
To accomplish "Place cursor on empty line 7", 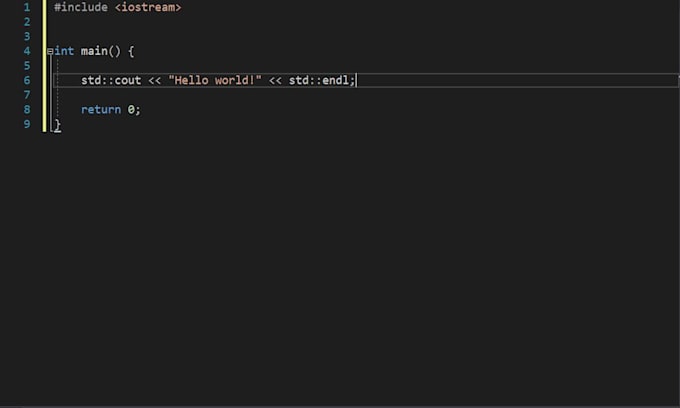I will tap(200, 95).
